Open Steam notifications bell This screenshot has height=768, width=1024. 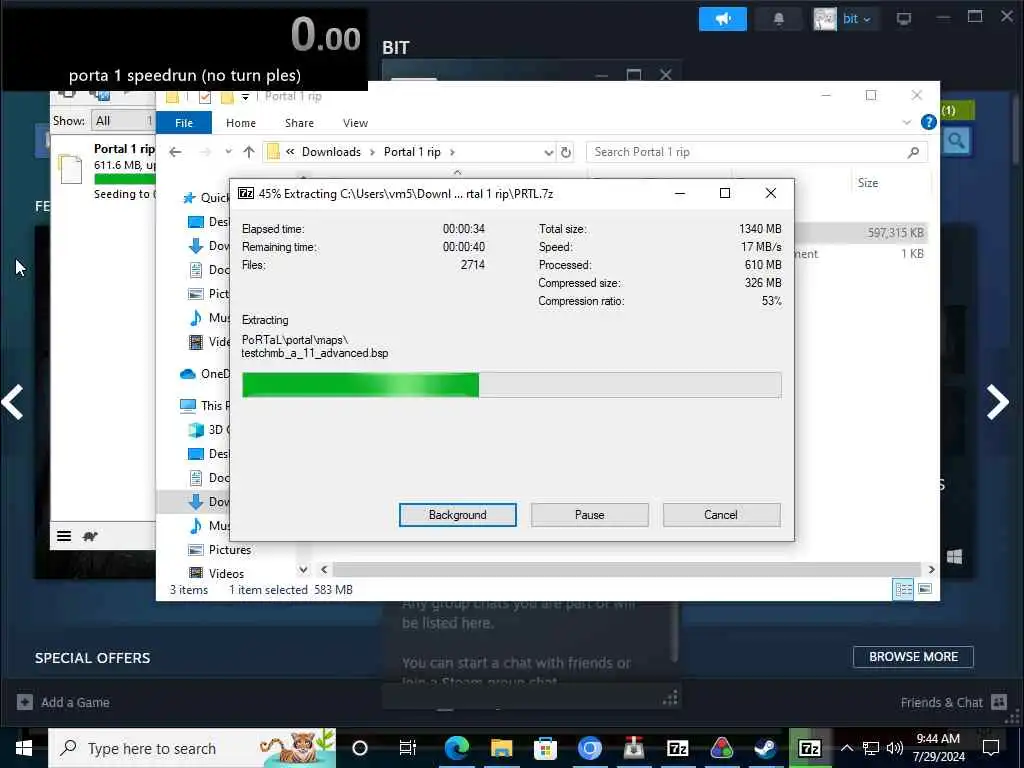(778, 19)
